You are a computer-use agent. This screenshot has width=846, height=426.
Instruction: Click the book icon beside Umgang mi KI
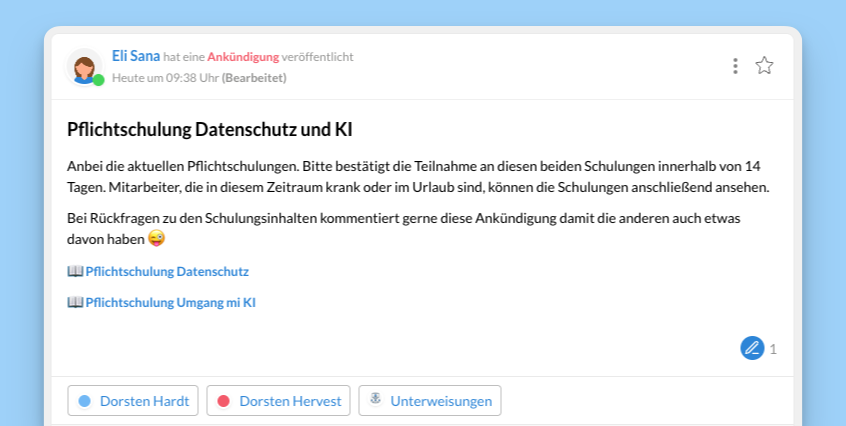[75, 302]
